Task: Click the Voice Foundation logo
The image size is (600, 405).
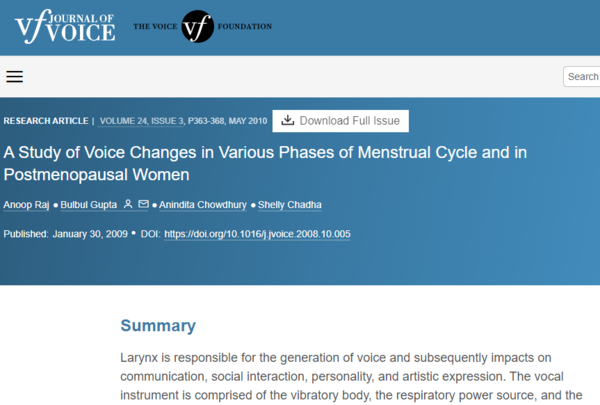Action: point(197,26)
